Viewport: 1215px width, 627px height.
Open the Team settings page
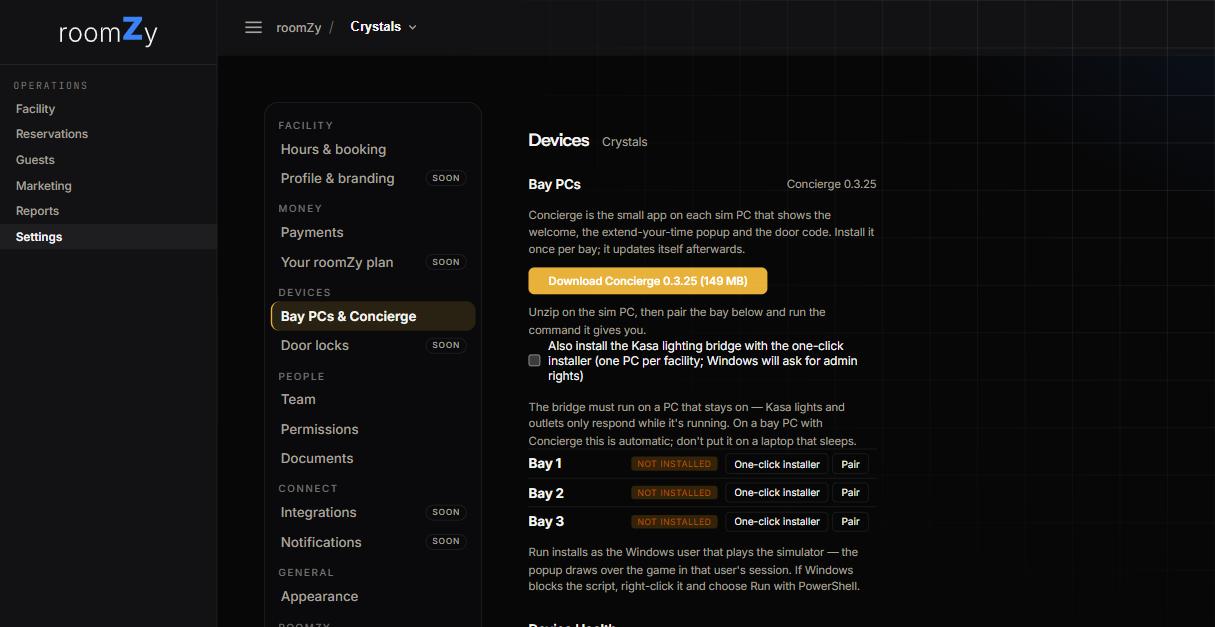point(372,399)
